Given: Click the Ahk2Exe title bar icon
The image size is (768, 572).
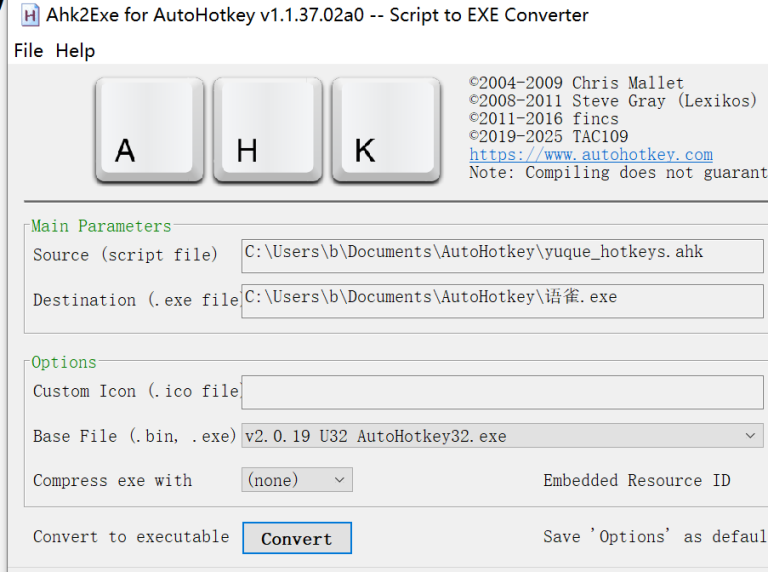Looking at the screenshot, I should 30,15.
